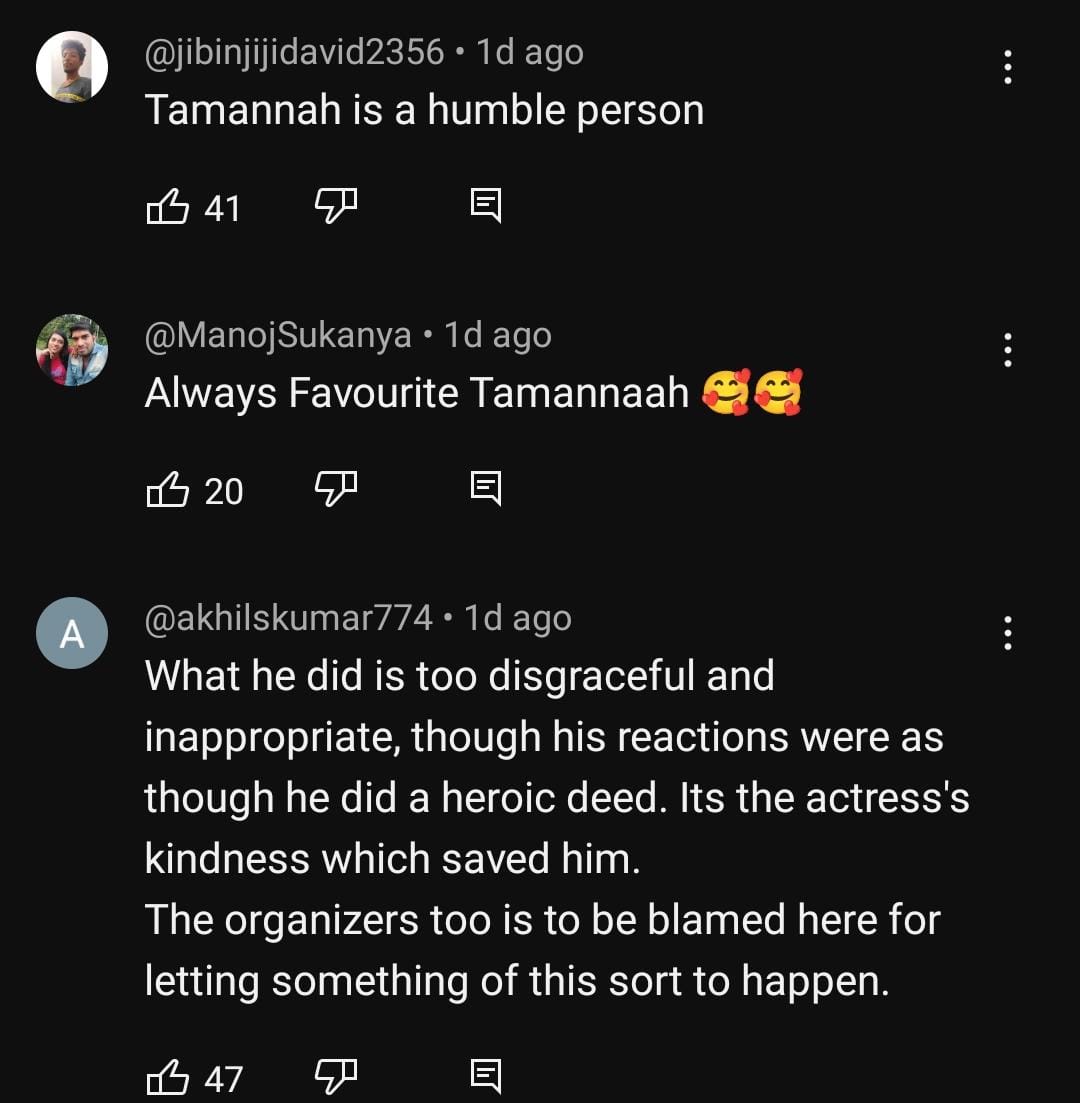1080x1103 pixels.
Task: Tap the gray 'A' avatar of @akhilskumar774
Action: pyautogui.click(x=72, y=633)
